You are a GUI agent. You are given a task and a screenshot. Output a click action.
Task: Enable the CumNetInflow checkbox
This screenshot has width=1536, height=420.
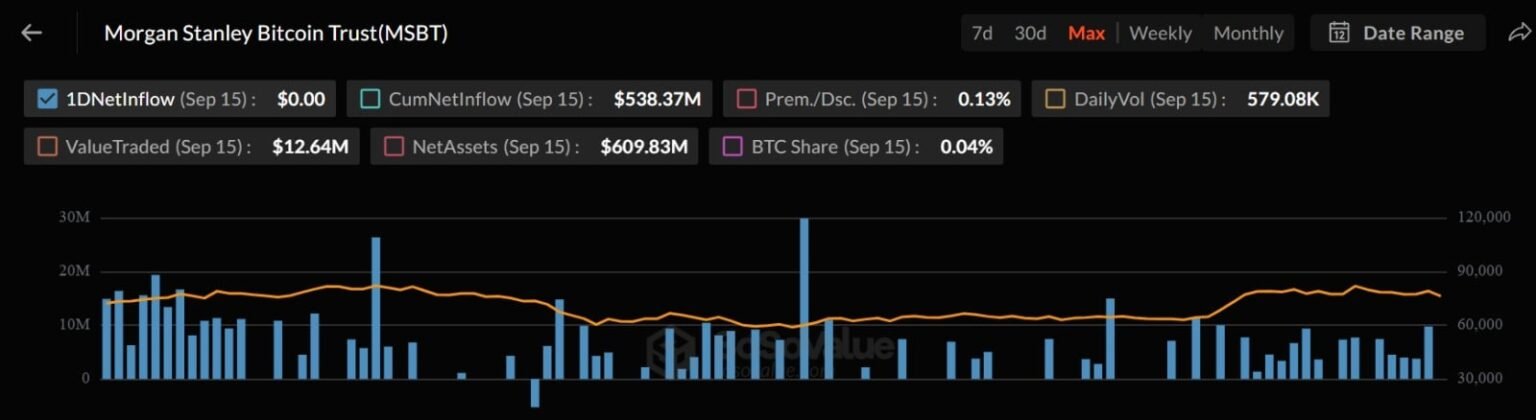[370, 99]
